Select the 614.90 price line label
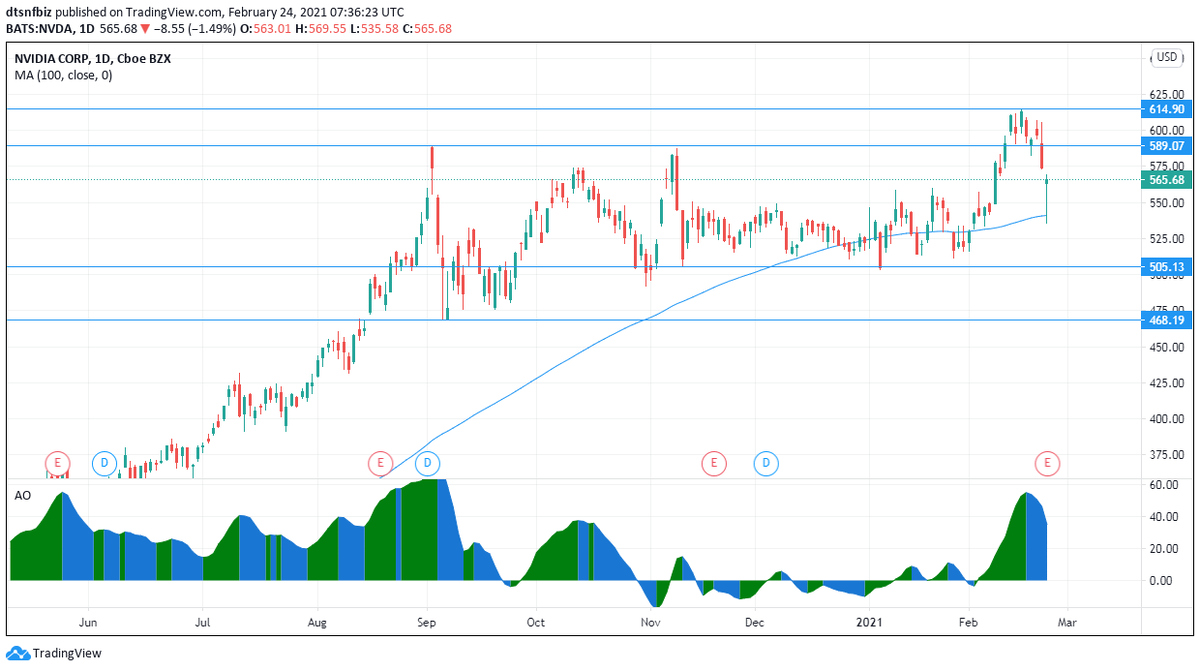The width and height of the screenshot is (1200, 671). click(x=1166, y=109)
